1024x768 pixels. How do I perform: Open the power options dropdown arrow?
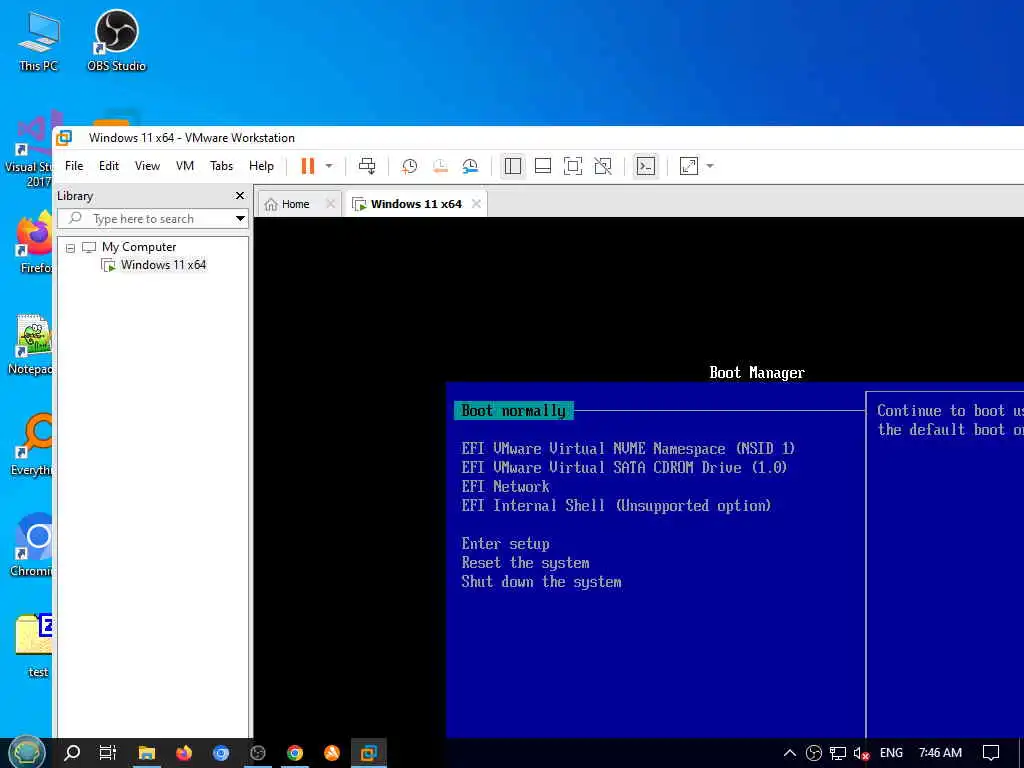tap(329, 166)
